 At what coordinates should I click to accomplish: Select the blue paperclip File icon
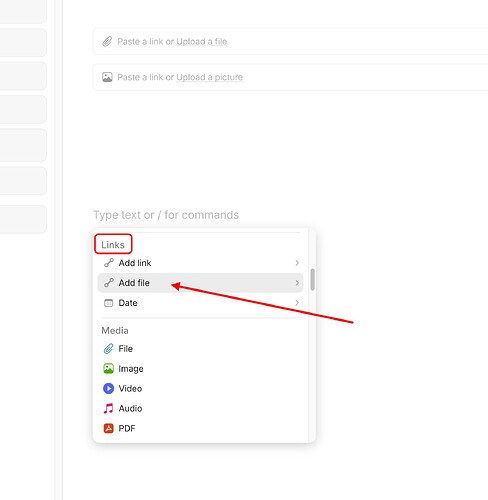[108, 349]
